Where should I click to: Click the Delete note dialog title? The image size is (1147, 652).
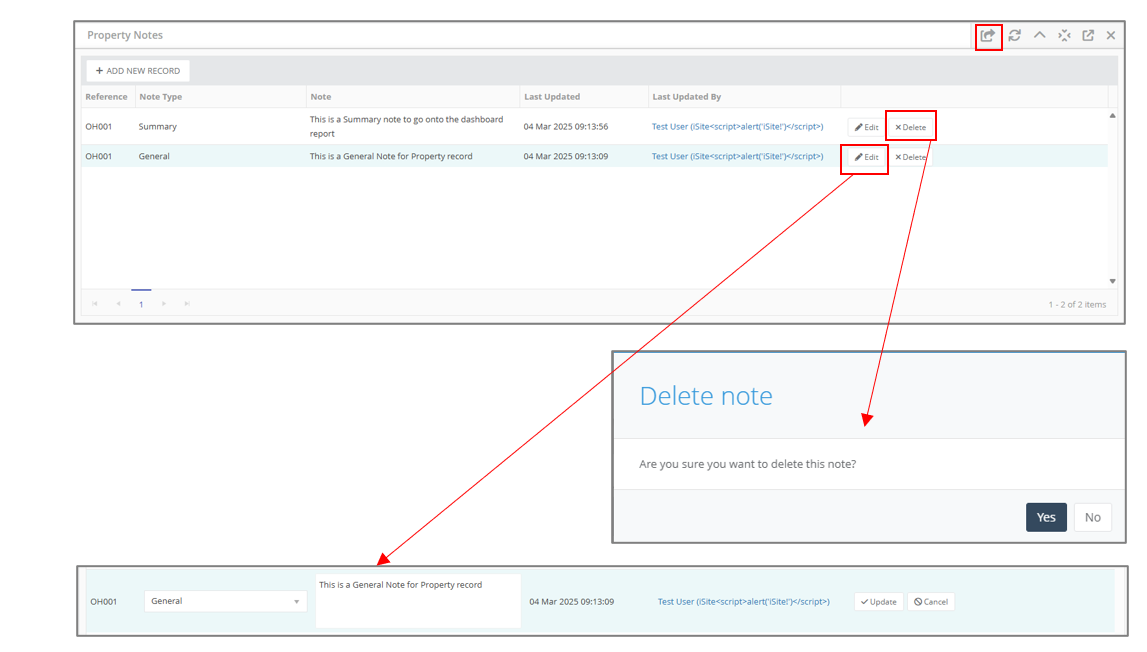[x=706, y=396]
